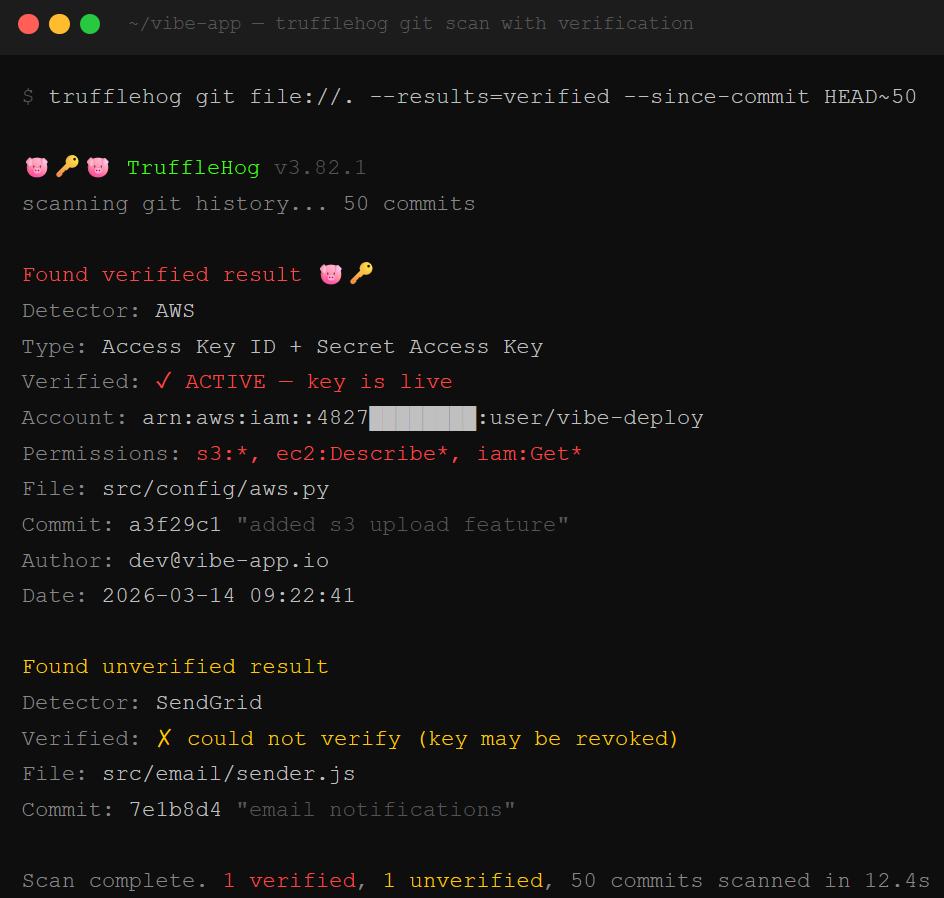Click yellow 'Found unverified result' heading

point(175,667)
